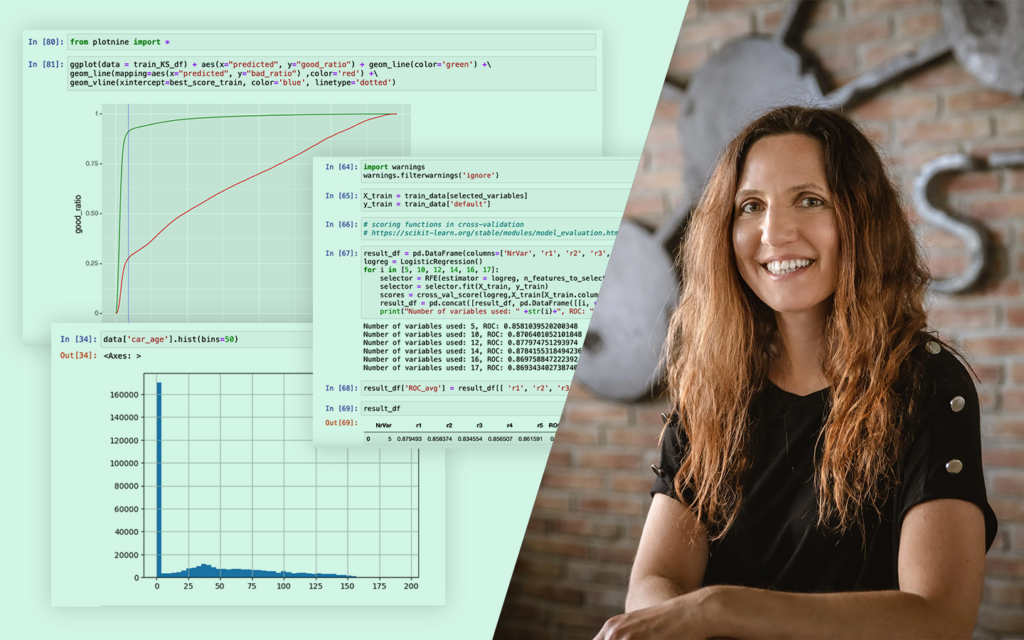
Task: Click the '<Axes: >' output text
Action: pos(122,355)
